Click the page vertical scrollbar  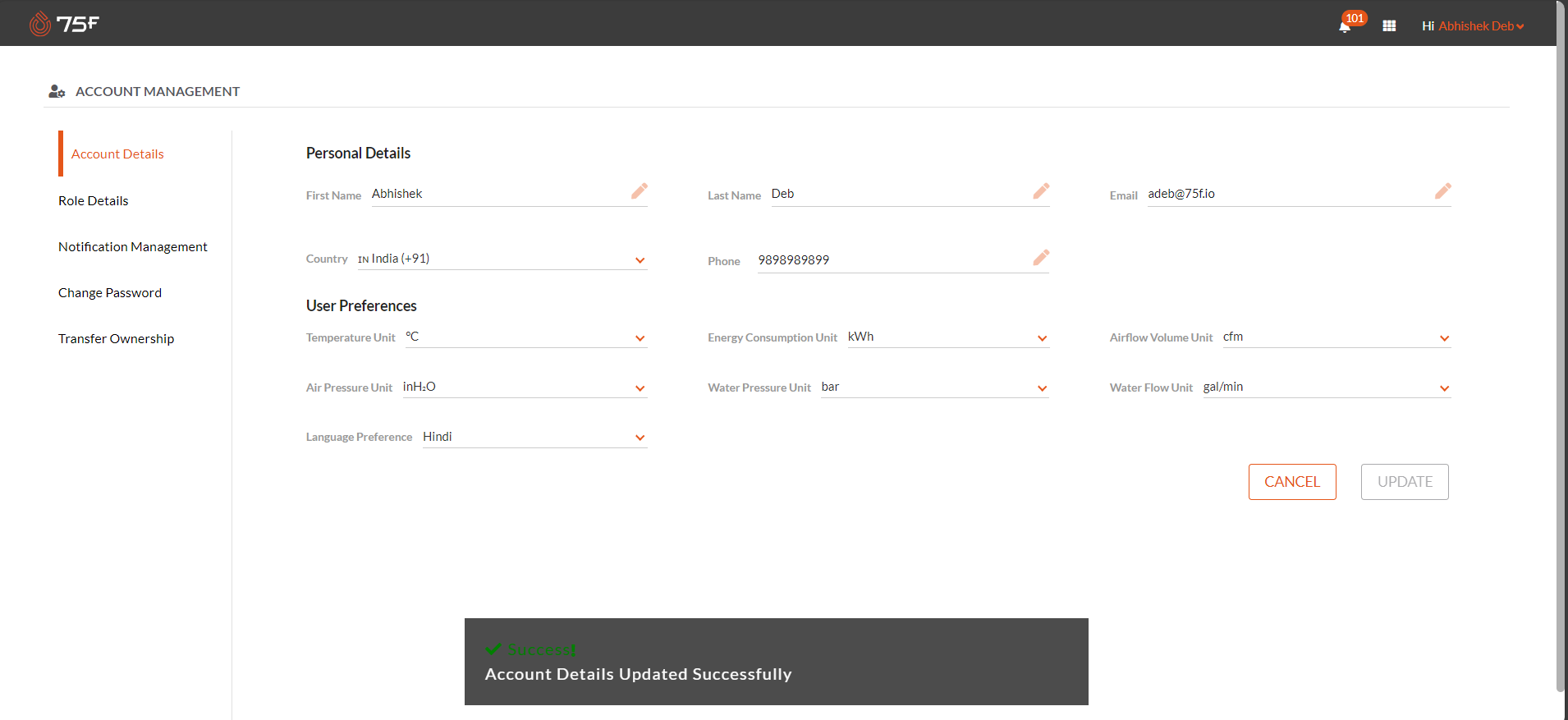pyautogui.click(x=1561, y=345)
